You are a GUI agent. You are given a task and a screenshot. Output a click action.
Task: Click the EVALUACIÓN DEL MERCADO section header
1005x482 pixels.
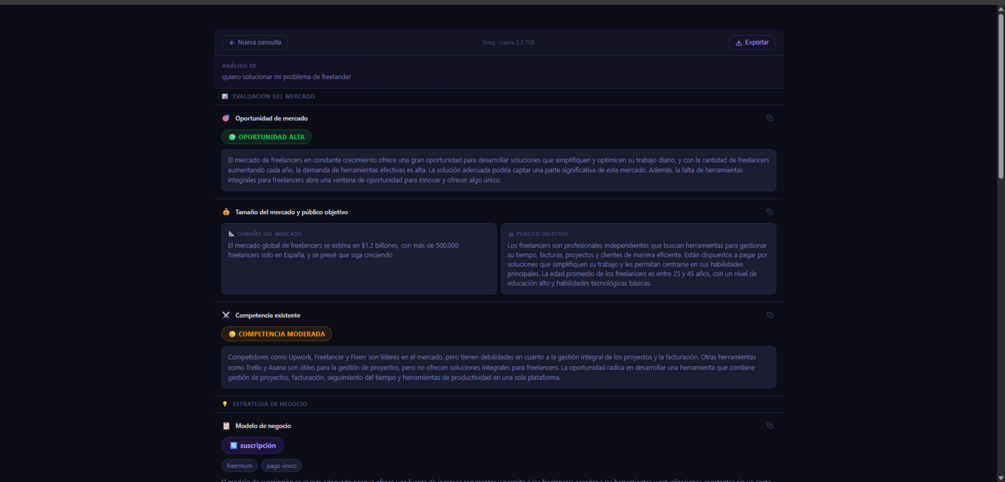274,96
